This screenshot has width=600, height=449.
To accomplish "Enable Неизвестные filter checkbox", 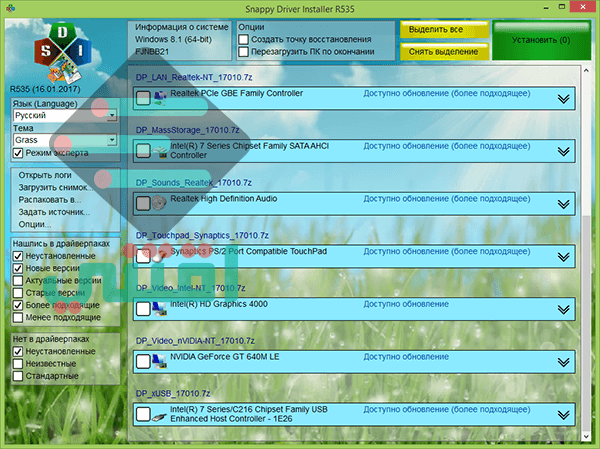I will pyautogui.click(x=18, y=364).
